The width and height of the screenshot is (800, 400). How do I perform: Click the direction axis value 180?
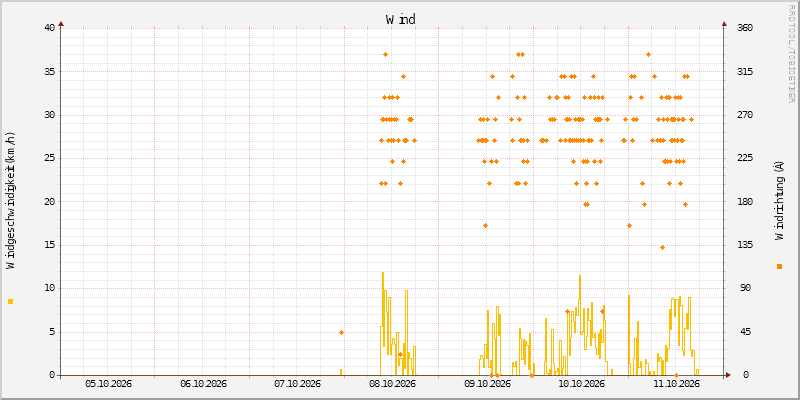[746, 202]
